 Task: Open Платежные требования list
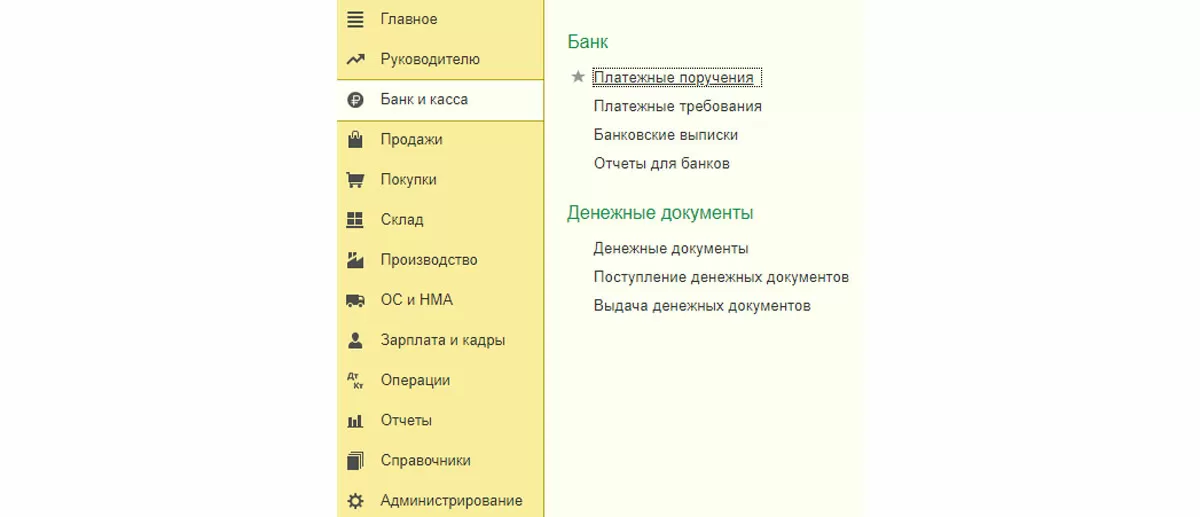tap(677, 106)
